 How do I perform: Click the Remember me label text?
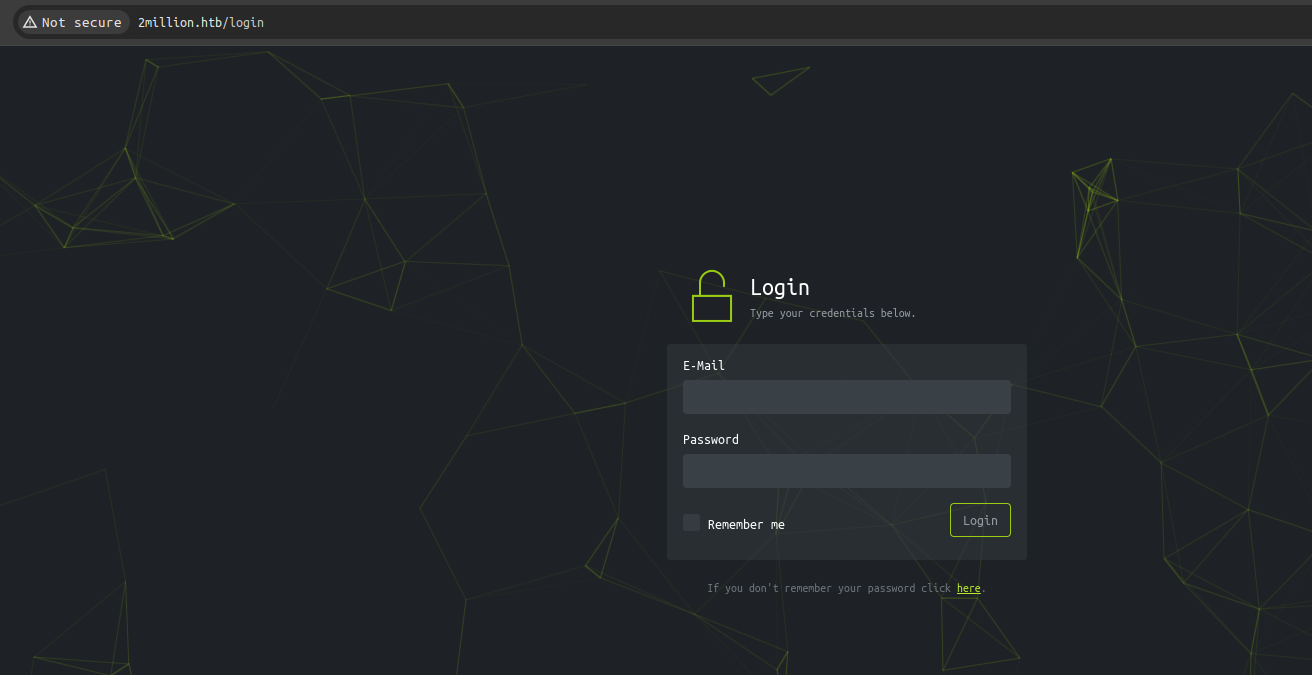click(746, 525)
